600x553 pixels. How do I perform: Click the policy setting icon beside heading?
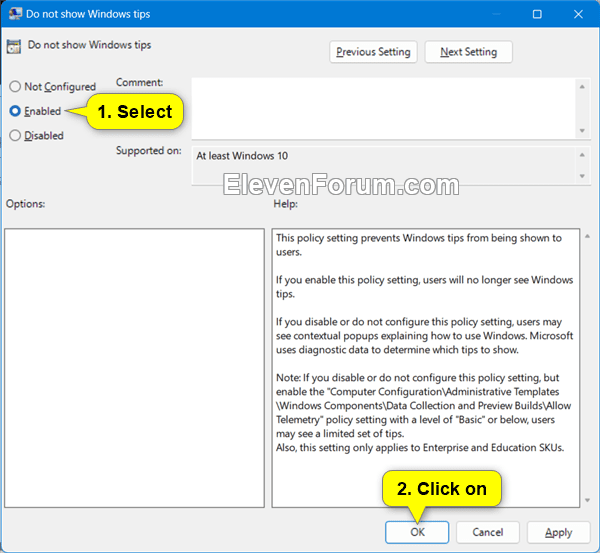pyautogui.click(x=14, y=47)
